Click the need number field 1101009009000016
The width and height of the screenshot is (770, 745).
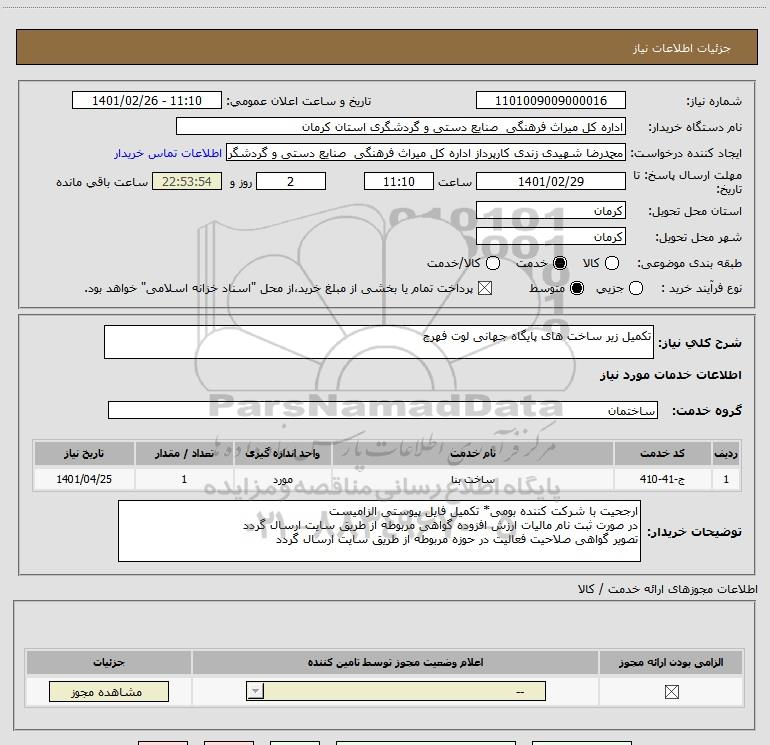coord(550,101)
